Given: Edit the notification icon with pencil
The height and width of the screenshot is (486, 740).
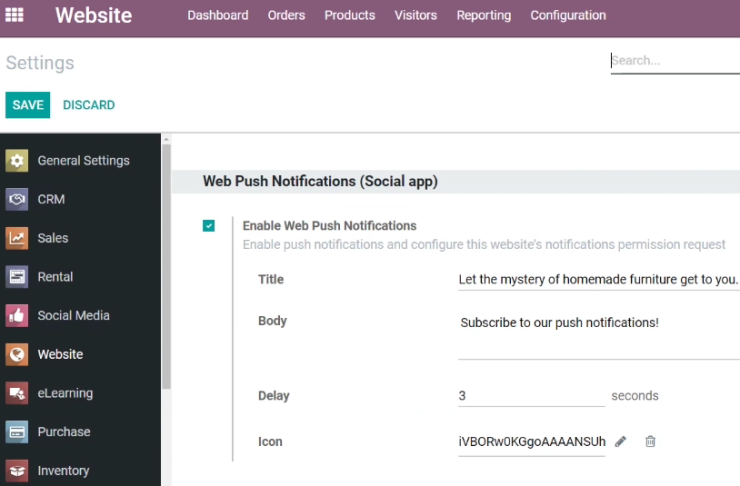Looking at the screenshot, I should (621, 442).
